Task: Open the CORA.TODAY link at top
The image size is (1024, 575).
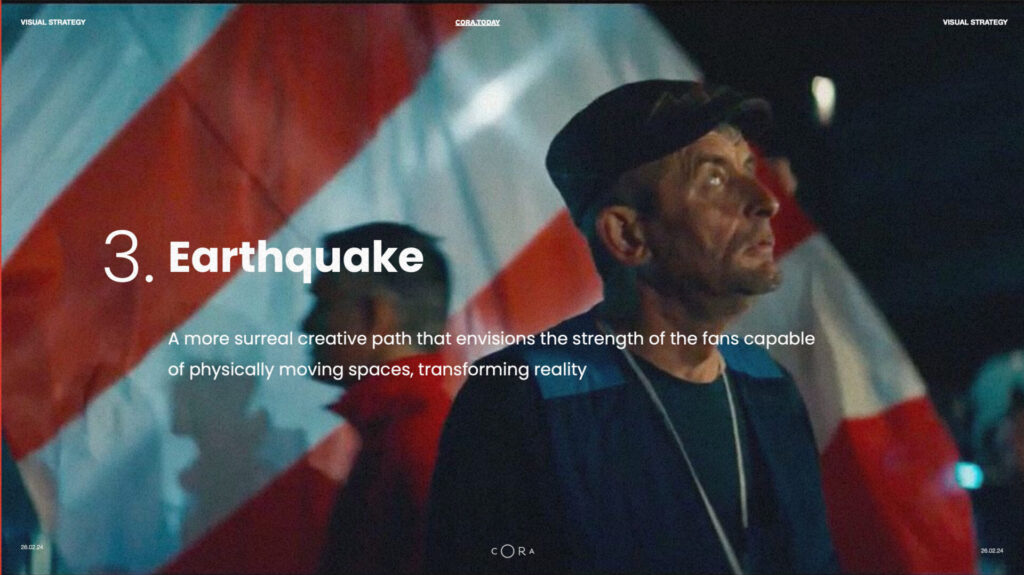Action: [x=477, y=22]
